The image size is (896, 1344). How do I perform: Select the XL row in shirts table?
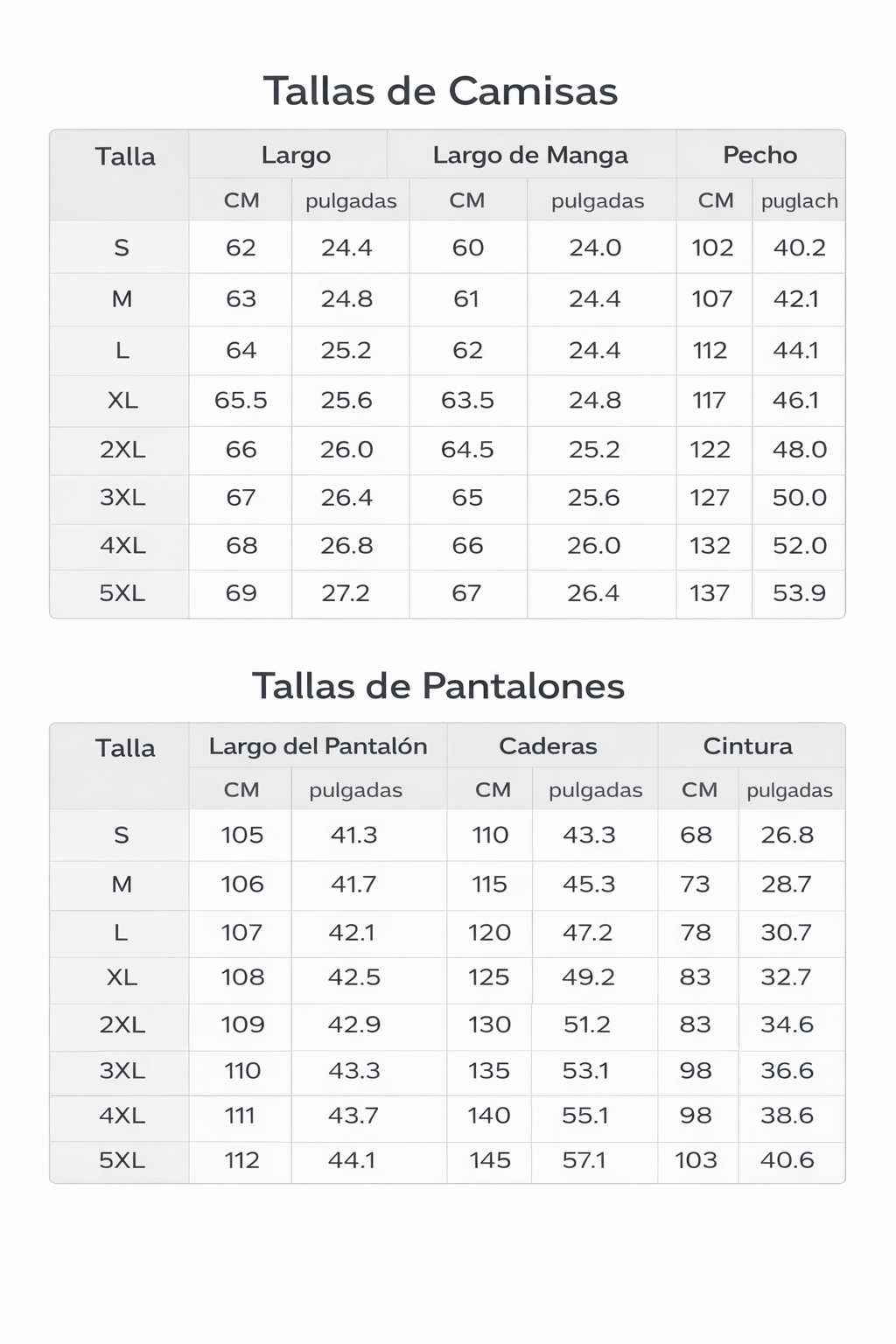[x=447, y=401]
